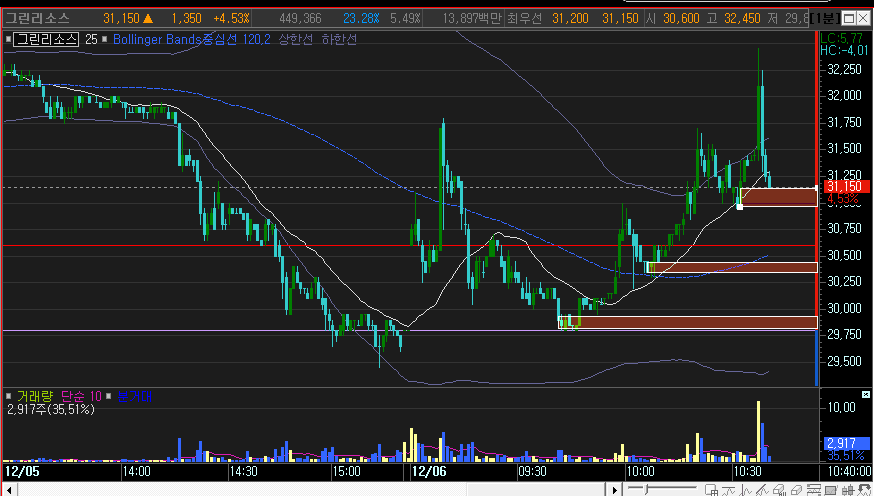
Task: Click the 13,897백만 trading value text
Action: pos(472,18)
